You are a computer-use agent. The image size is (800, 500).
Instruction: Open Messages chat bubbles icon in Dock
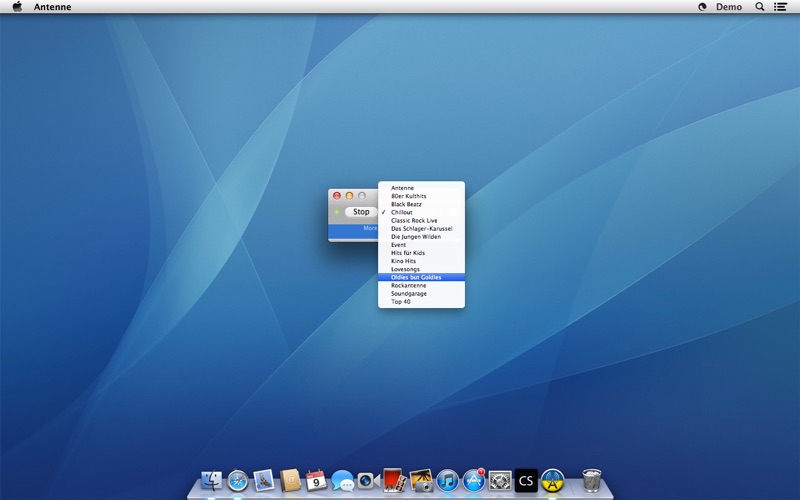pyautogui.click(x=342, y=481)
